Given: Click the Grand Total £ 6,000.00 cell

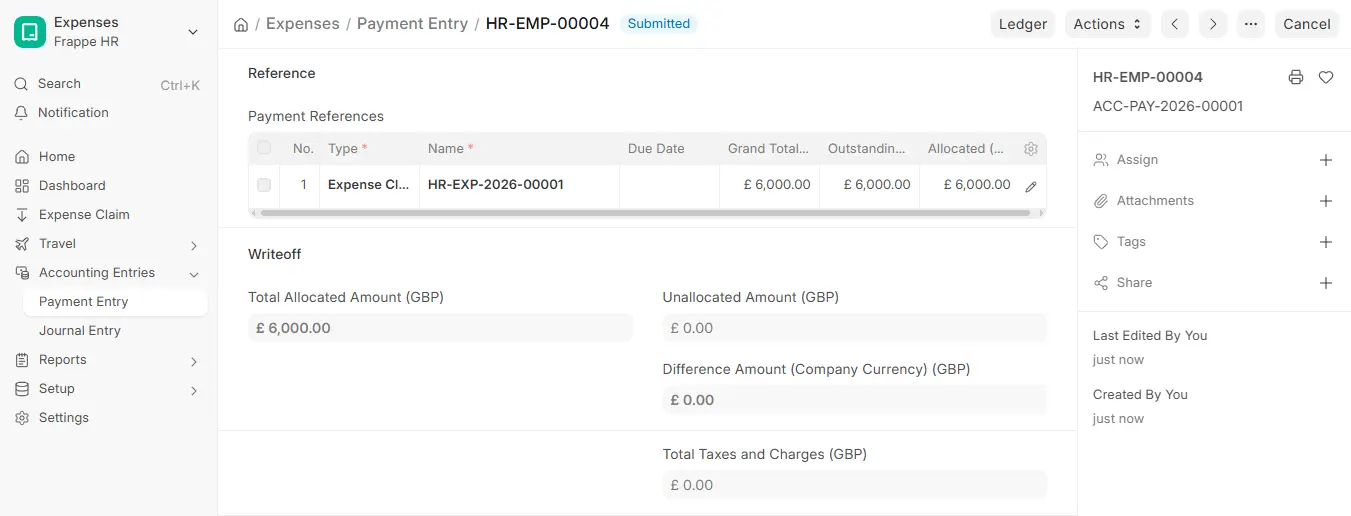Looking at the screenshot, I should (x=770, y=185).
